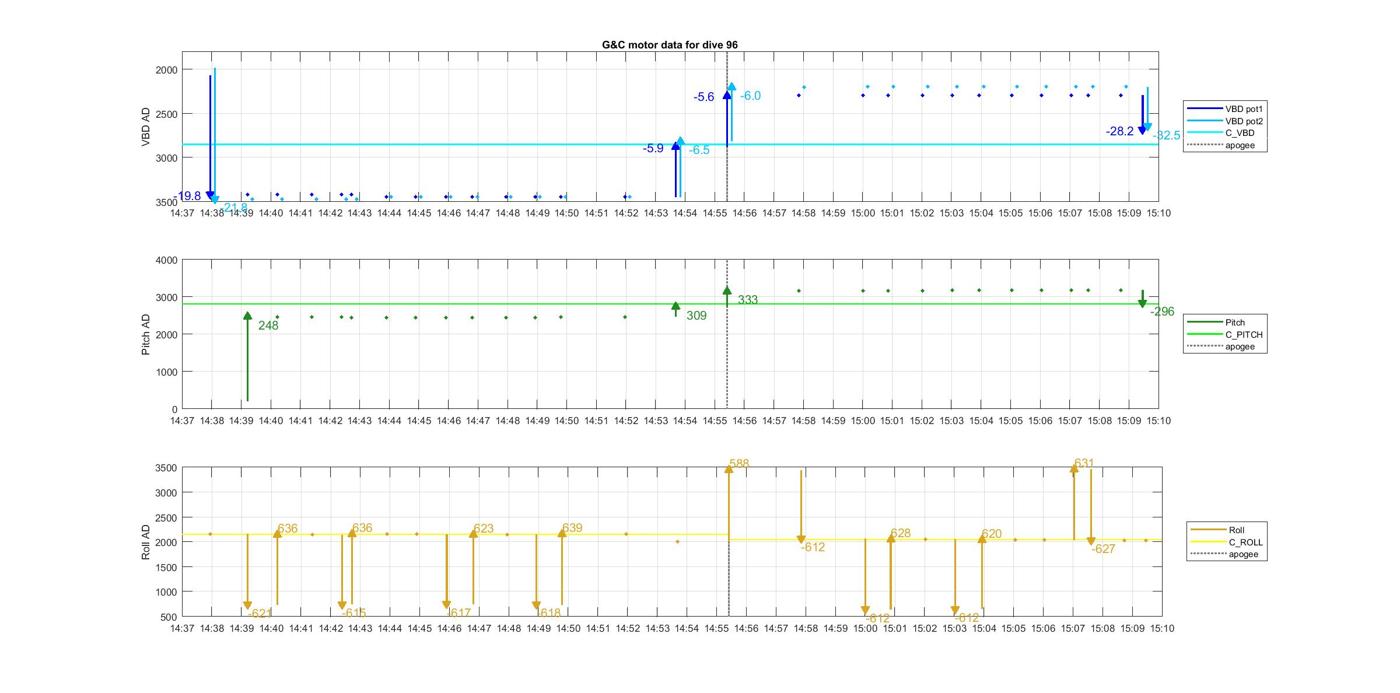Click the '-6.5' VBD annotation
Screen dimensions: 1400x693
699,150
